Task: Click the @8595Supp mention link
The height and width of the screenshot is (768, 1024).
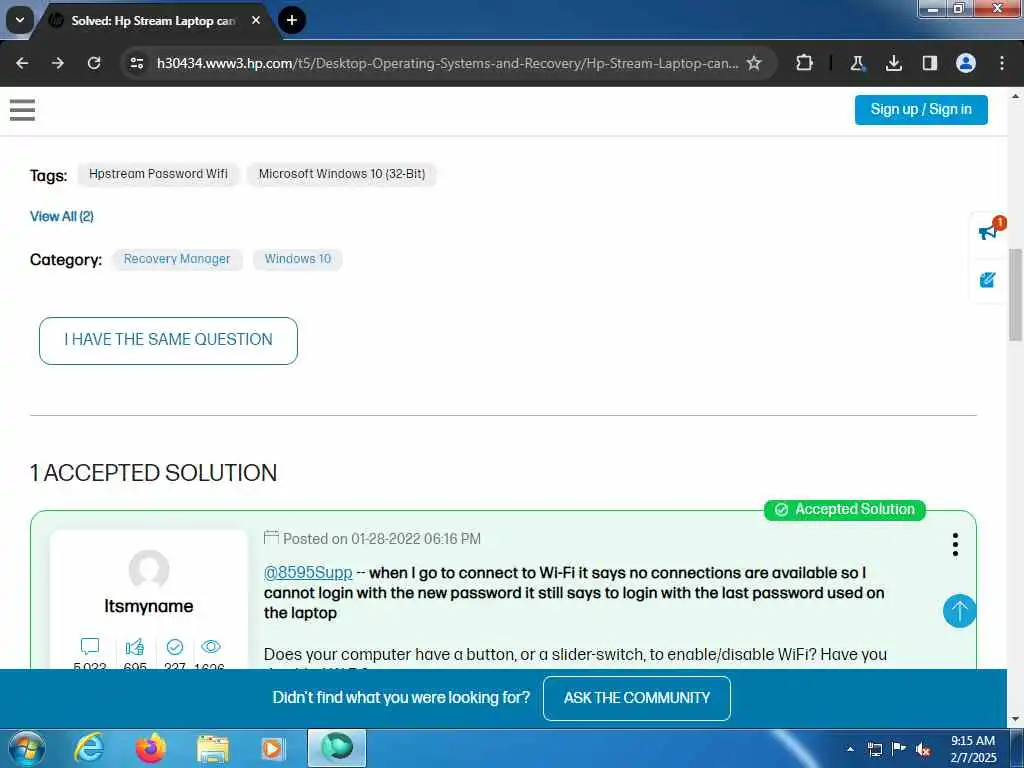Action: point(308,573)
